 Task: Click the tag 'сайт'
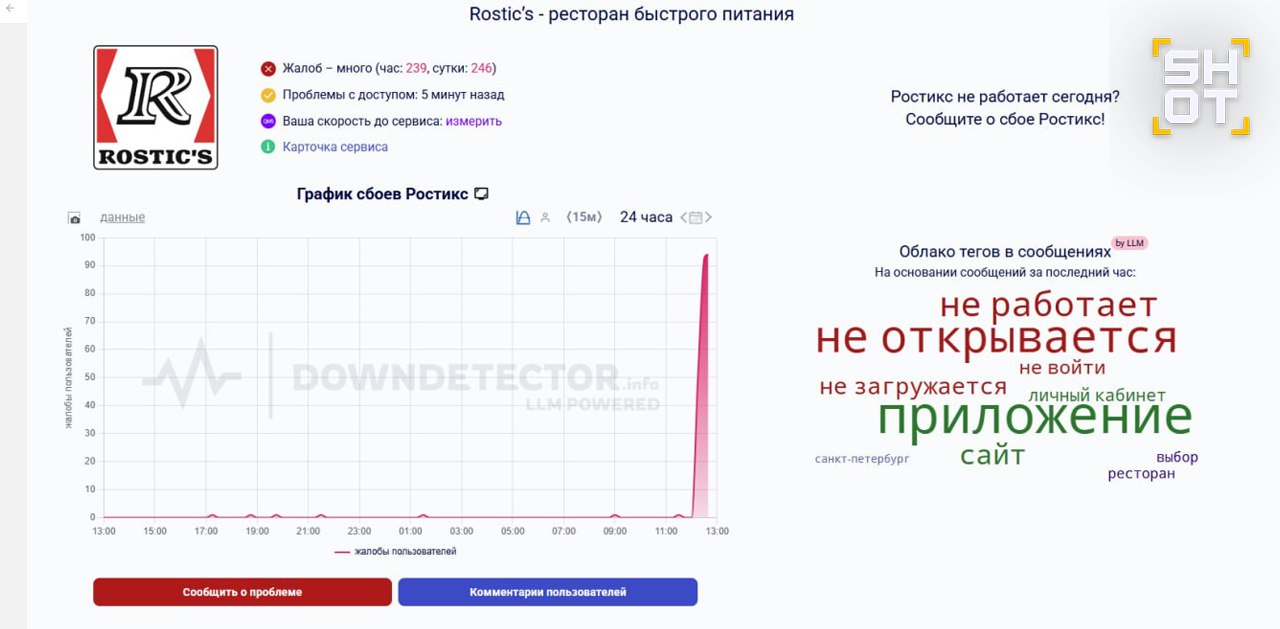[x=993, y=456]
